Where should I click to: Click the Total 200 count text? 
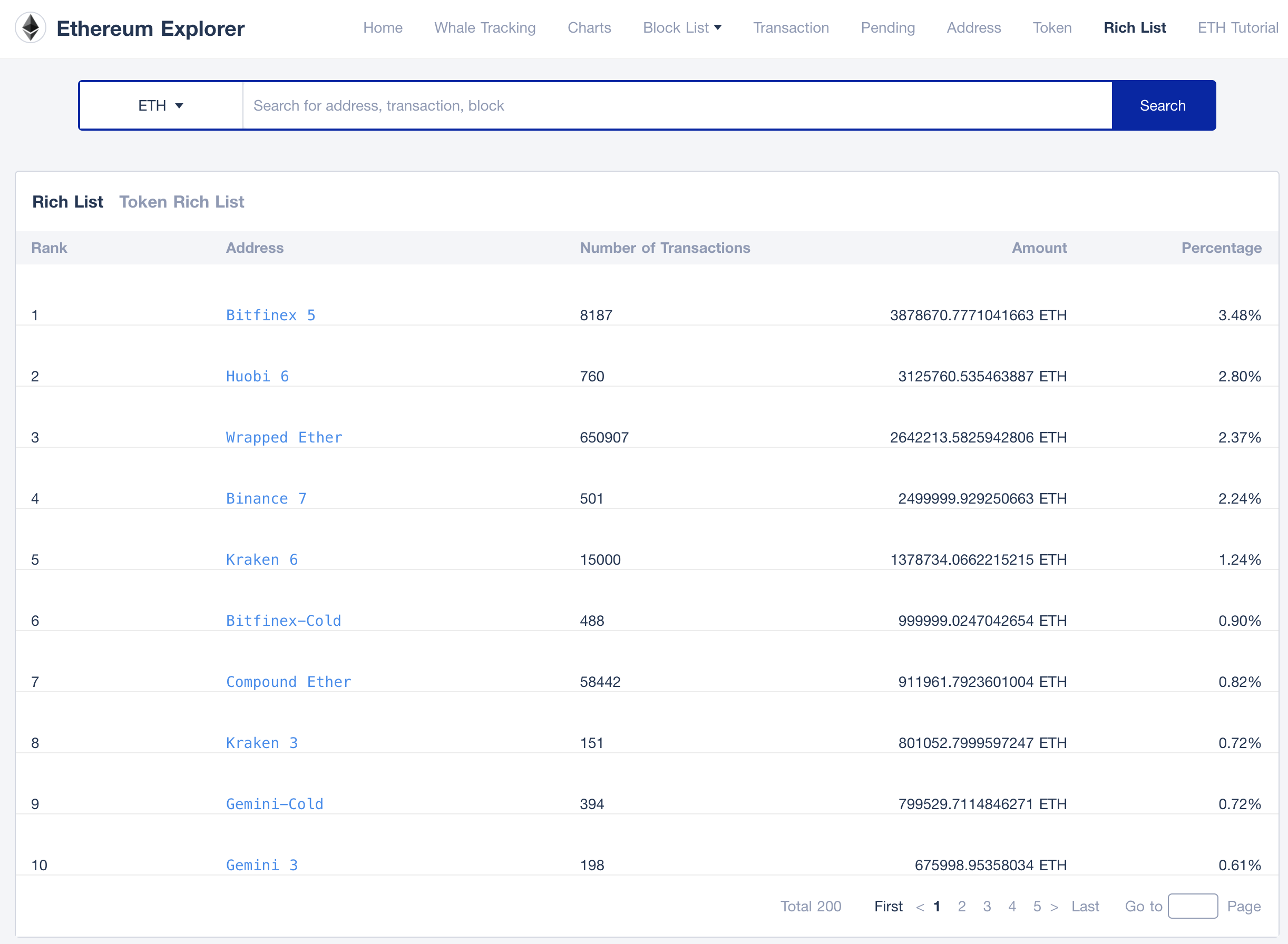tap(811, 906)
